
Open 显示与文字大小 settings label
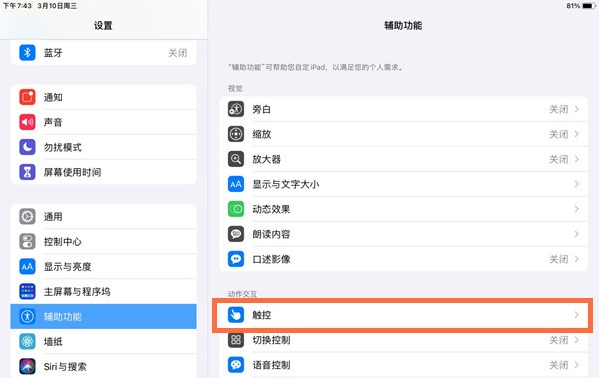285,184
